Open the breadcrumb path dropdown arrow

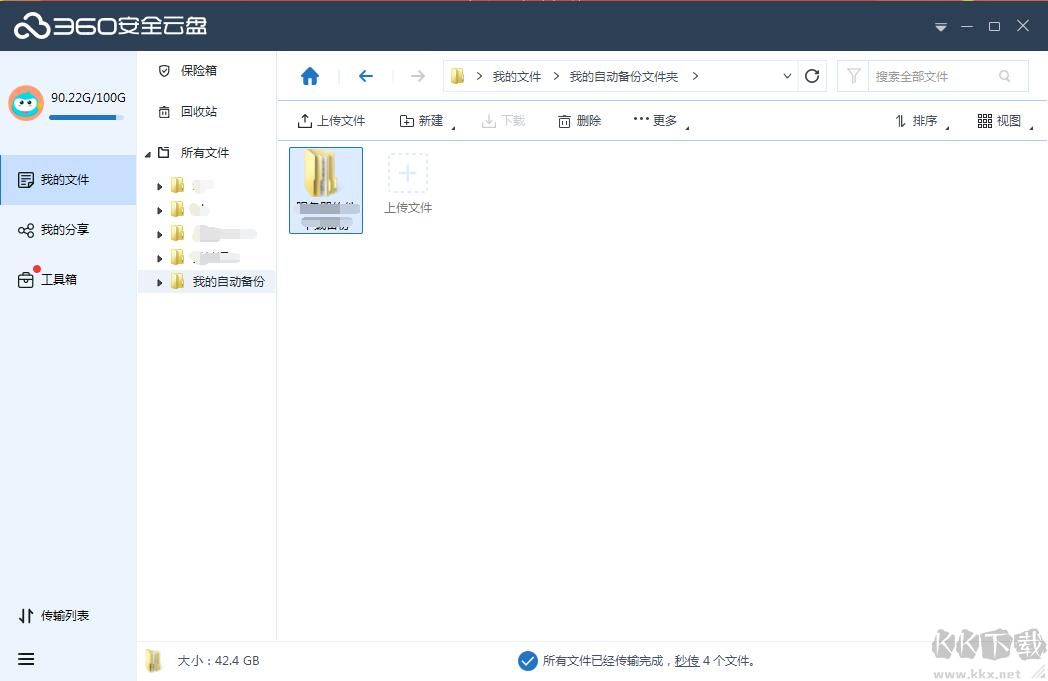(x=787, y=75)
